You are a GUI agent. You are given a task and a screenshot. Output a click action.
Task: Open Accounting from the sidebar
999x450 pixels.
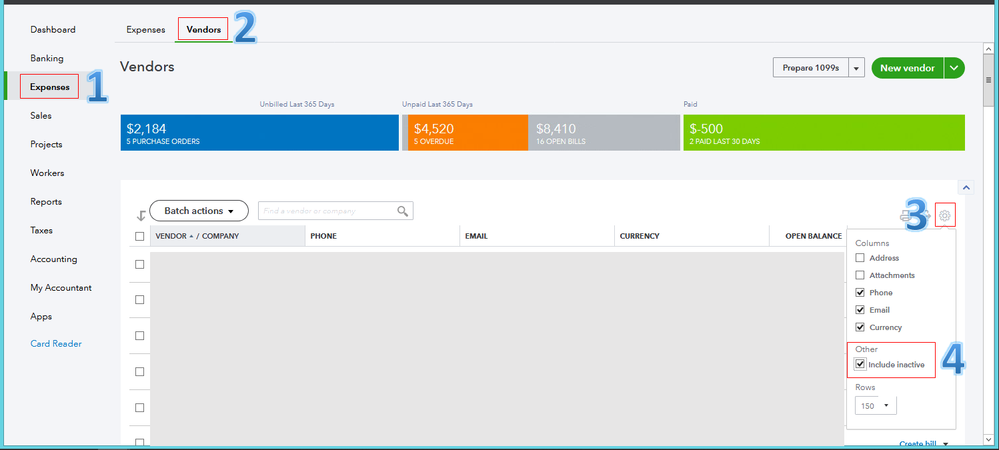point(54,259)
